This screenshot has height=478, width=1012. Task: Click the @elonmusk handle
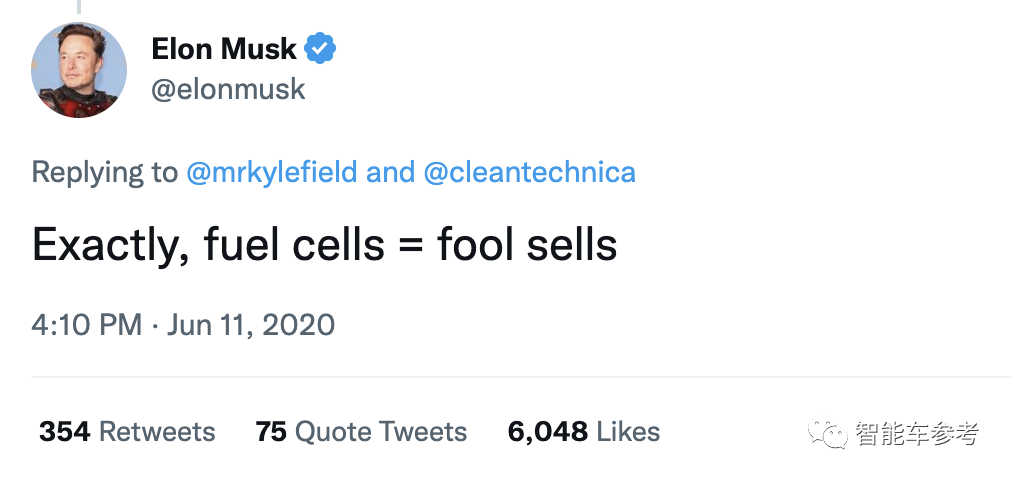click(228, 89)
